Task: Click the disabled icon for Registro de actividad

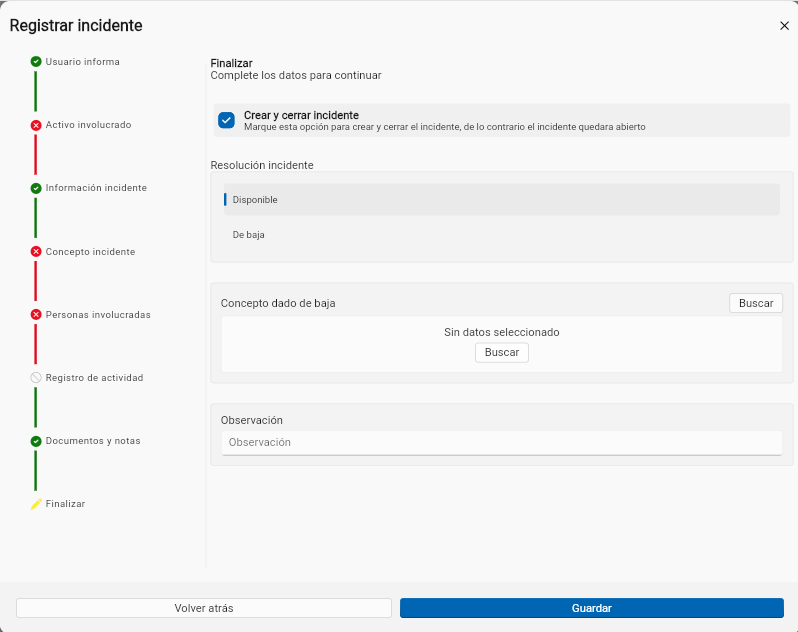Action: pos(36,378)
